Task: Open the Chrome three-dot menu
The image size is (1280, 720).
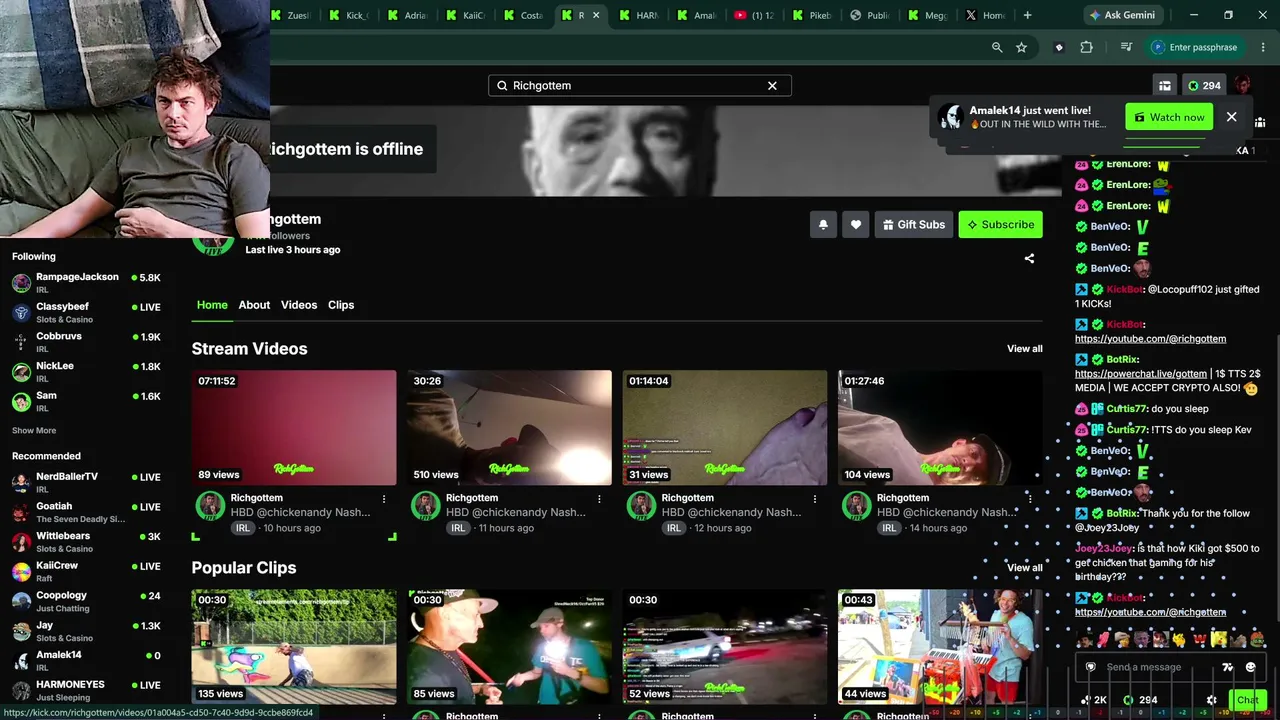Action: (x=1261, y=47)
